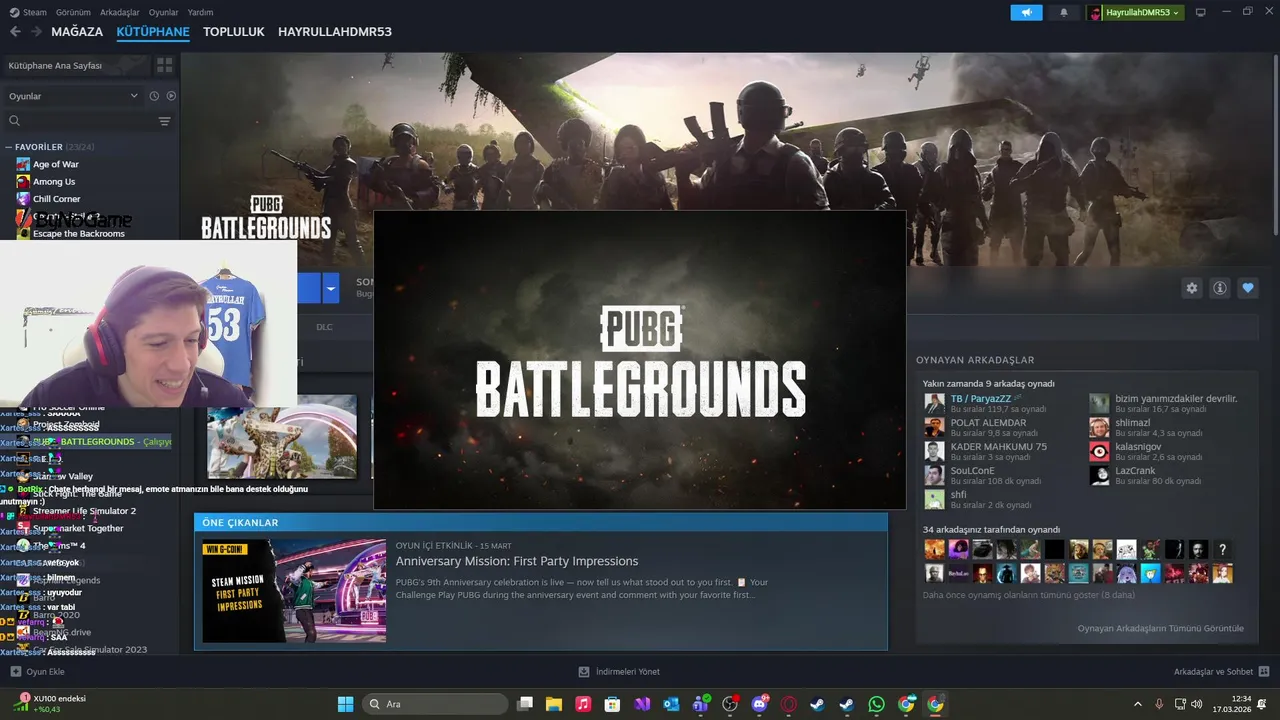1280x720 pixels.
Task: Open the DLC tab
Action: coord(324,327)
